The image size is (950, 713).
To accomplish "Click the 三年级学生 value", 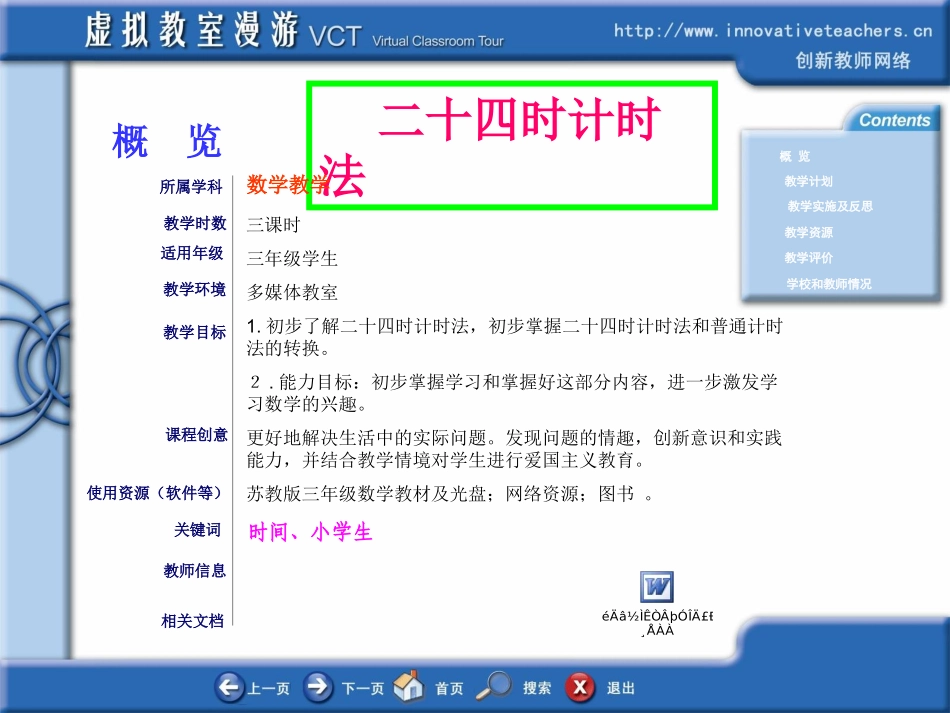I will (292, 259).
